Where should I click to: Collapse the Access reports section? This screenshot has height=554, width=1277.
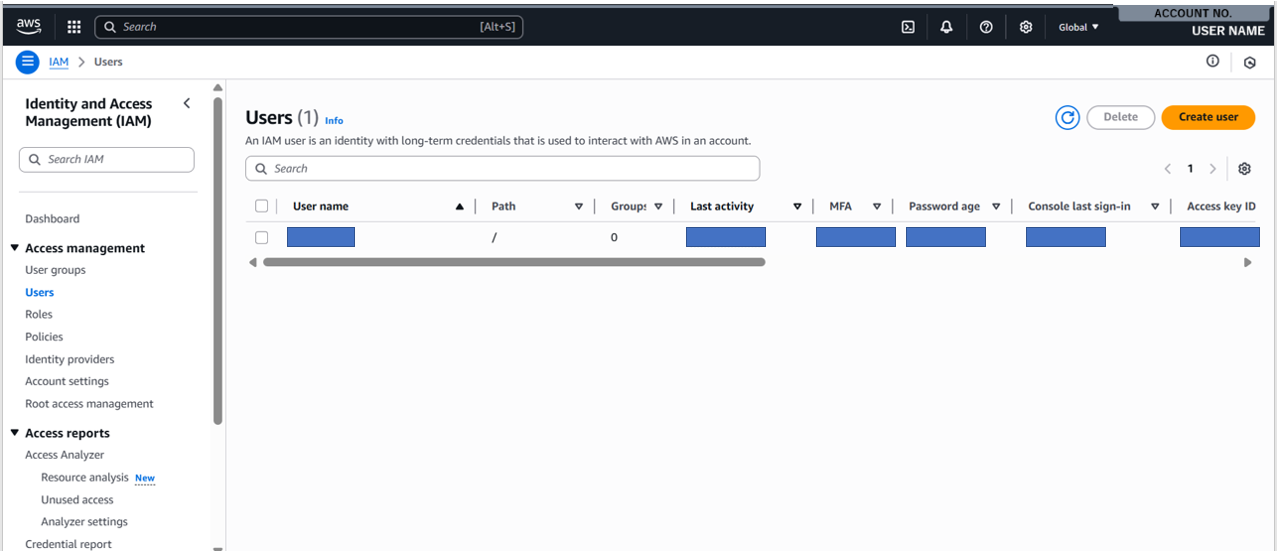[x=15, y=433]
